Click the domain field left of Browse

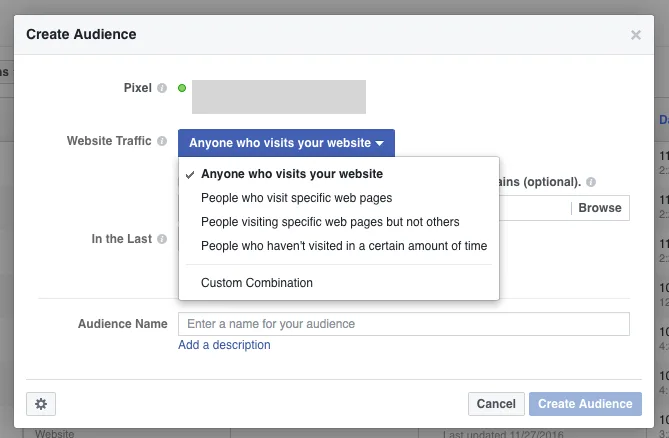point(534,208)
